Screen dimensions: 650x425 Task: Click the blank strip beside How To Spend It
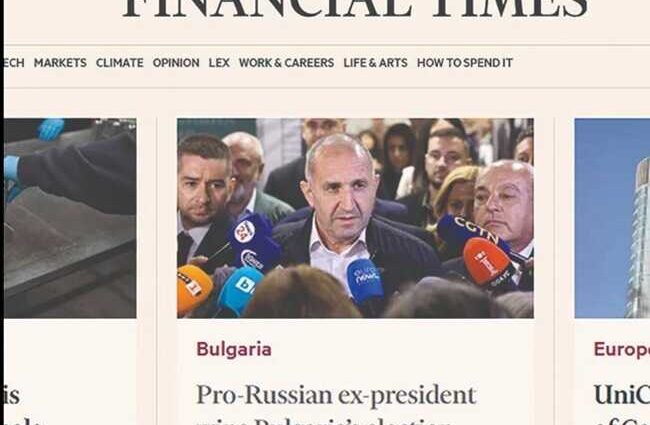pos(580,63)
